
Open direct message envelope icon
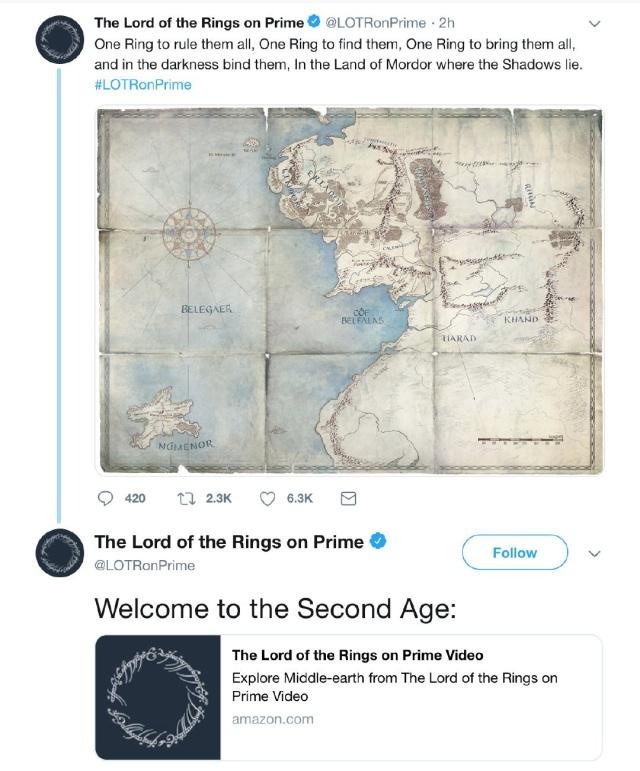[349, 498]
